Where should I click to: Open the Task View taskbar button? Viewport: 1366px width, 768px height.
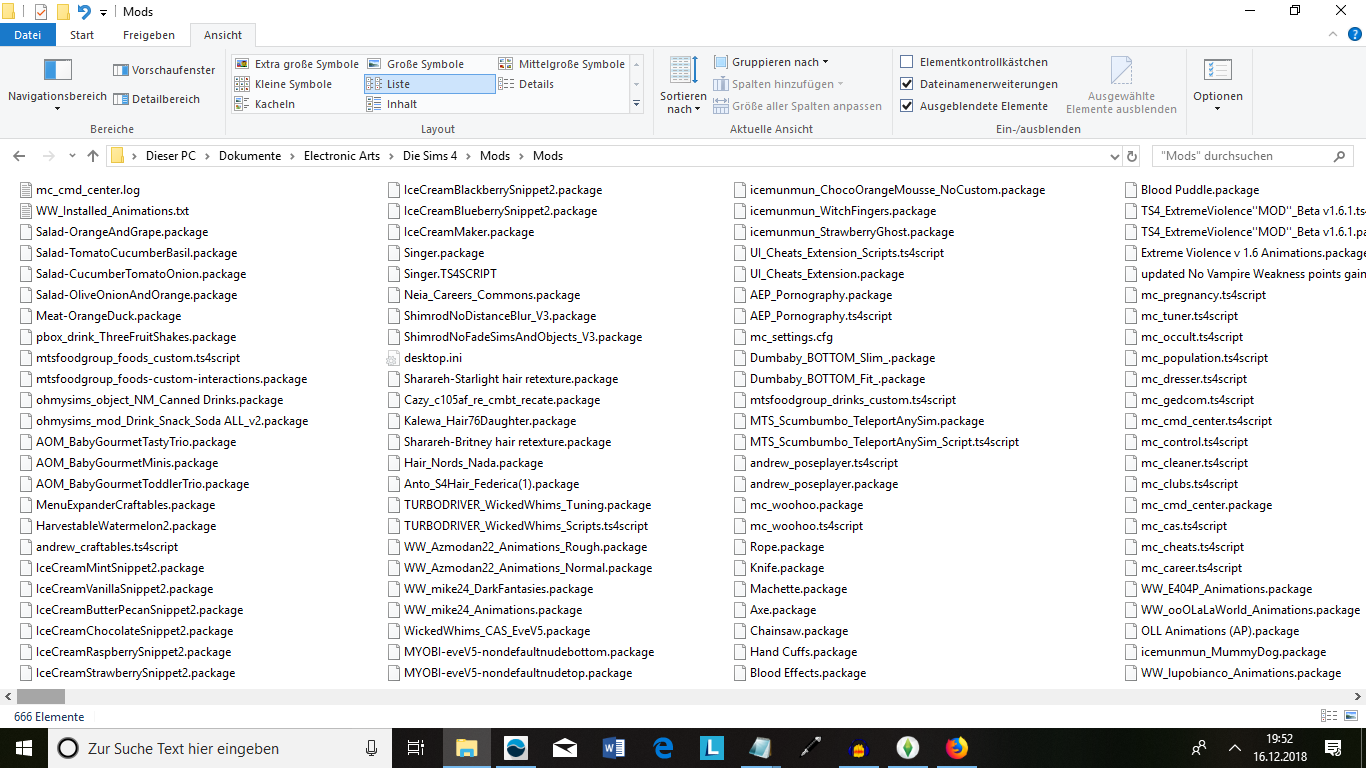(417, 748)
